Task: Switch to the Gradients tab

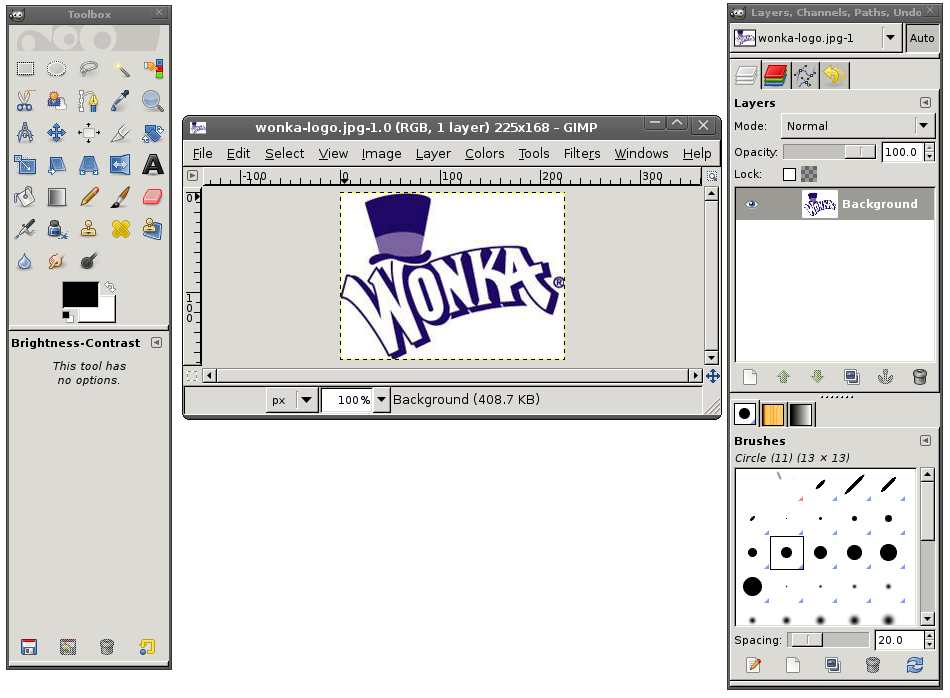Action: (801, 414)
